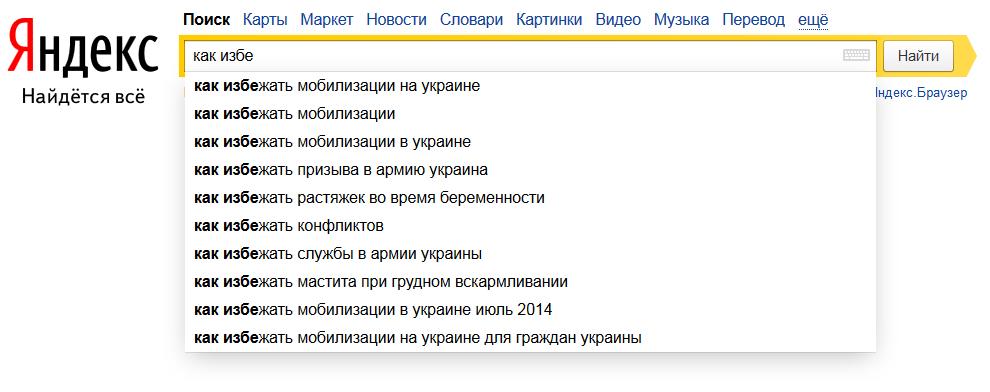Image resolution: width=990 pixels, height=392 pixels.
Task: Switch to the Новости tab
Action: (x=397, y=20)
